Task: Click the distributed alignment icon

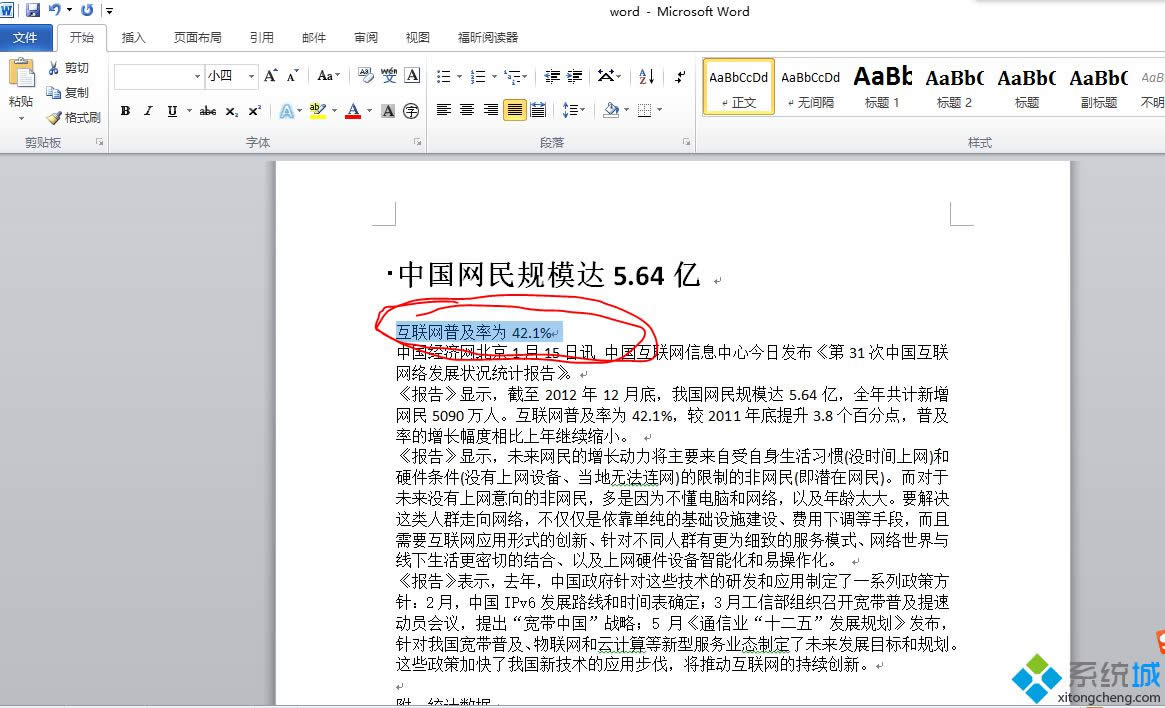Action: [538, 110]
